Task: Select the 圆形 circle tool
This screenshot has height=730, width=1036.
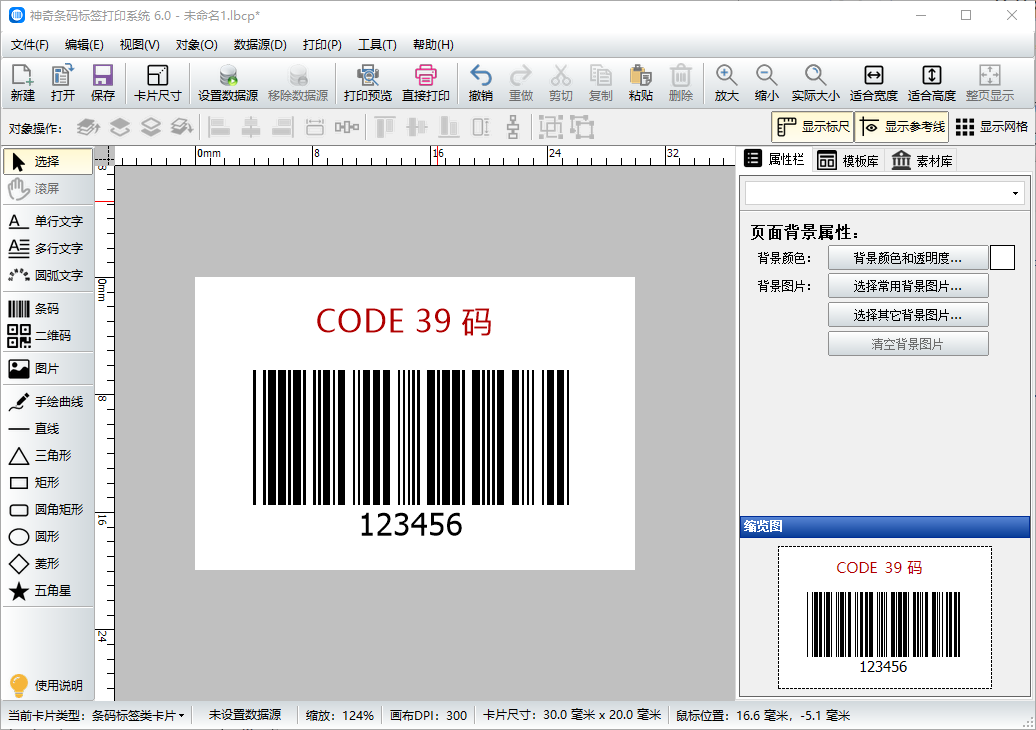Action: 48,536
